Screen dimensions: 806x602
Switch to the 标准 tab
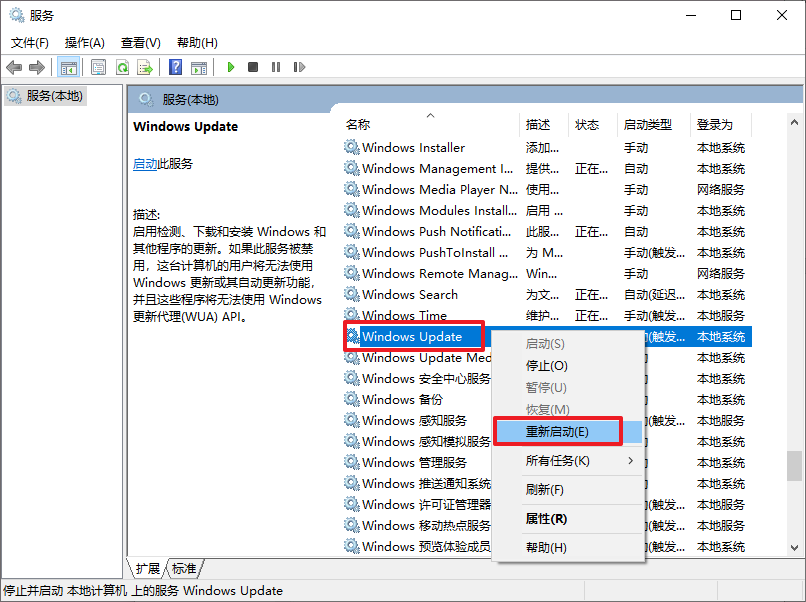pos(184,568)
